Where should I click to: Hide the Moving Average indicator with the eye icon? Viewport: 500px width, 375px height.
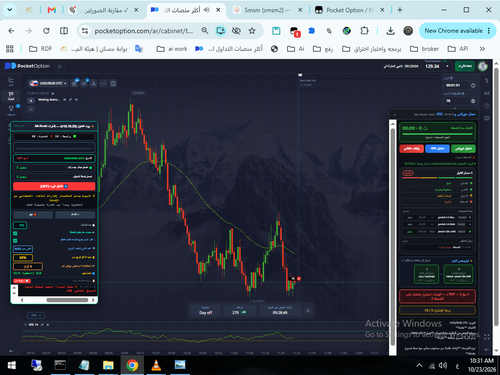point(65,100)
